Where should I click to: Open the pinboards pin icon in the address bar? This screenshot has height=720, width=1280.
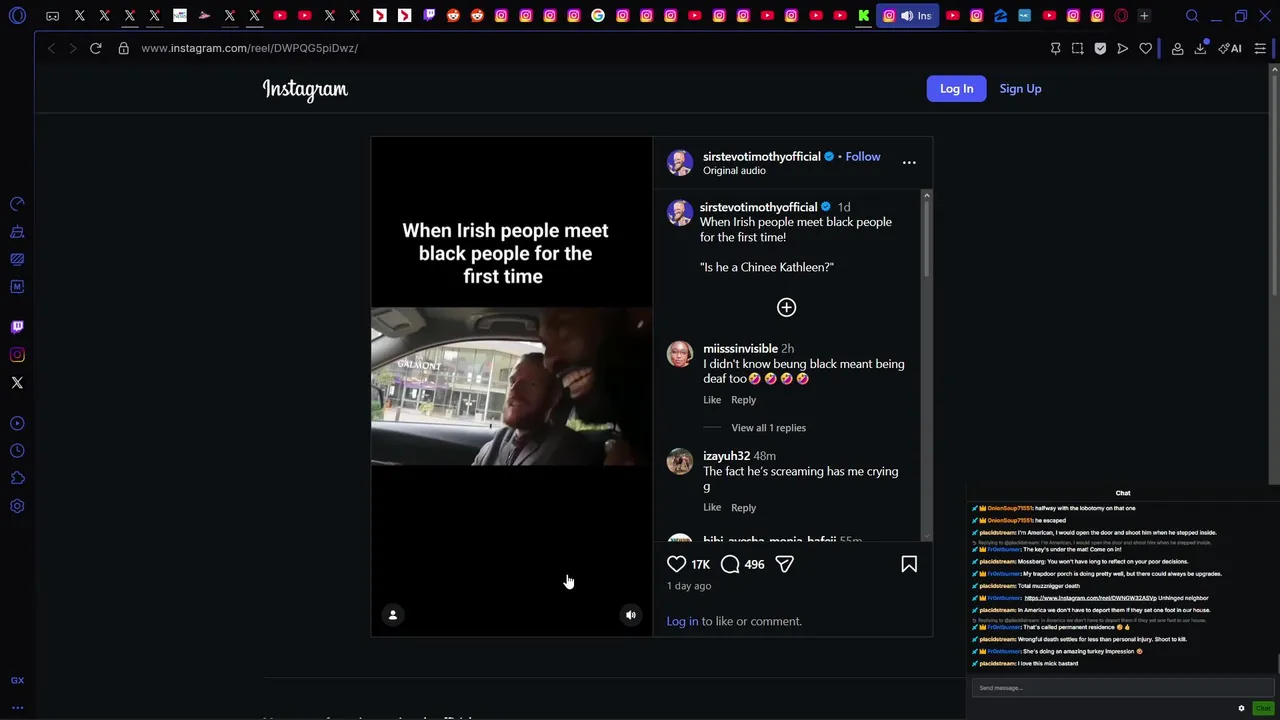click(1055, 48)
